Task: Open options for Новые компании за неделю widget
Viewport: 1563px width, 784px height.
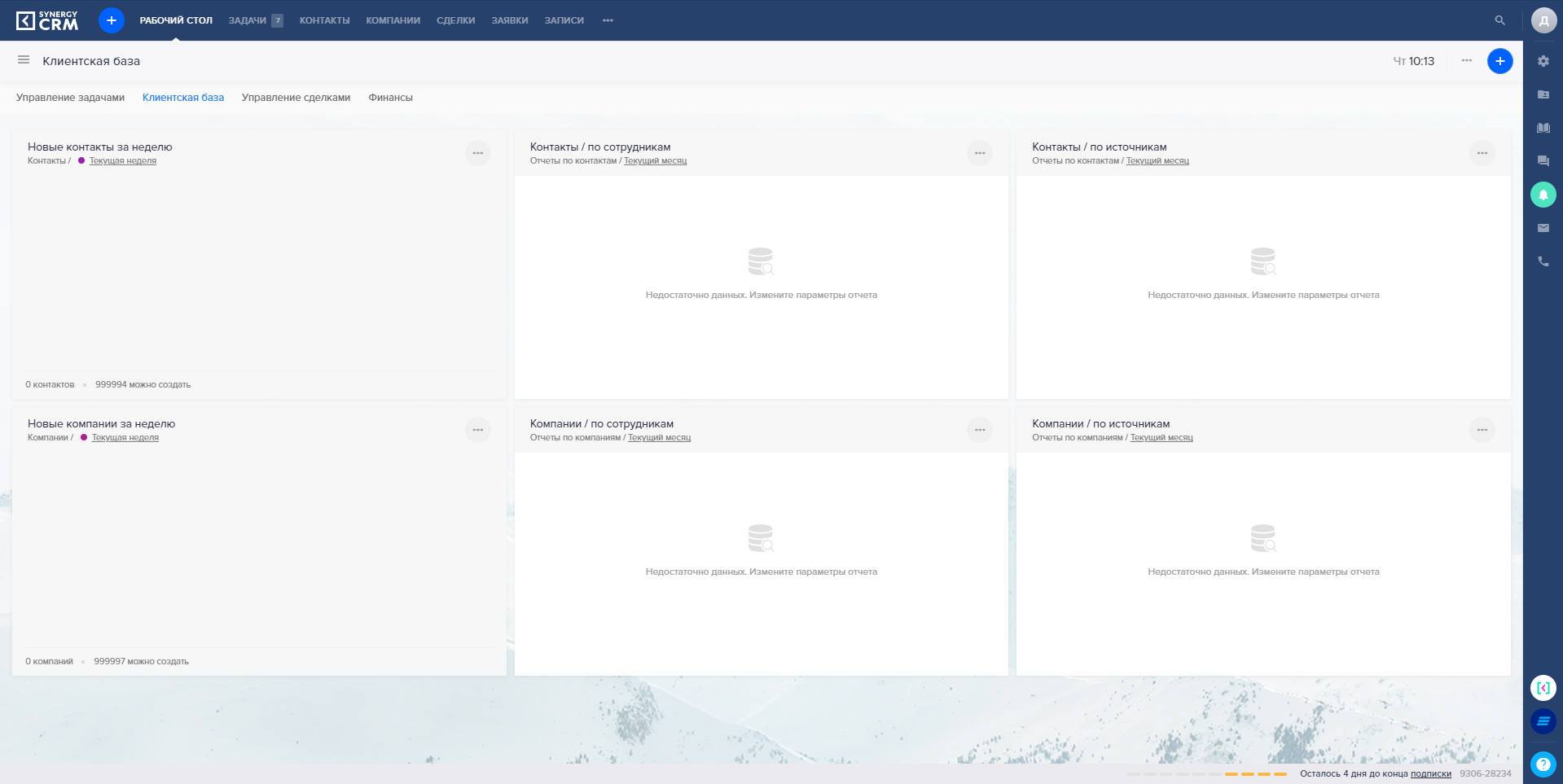Action: (x=478, y=430)
